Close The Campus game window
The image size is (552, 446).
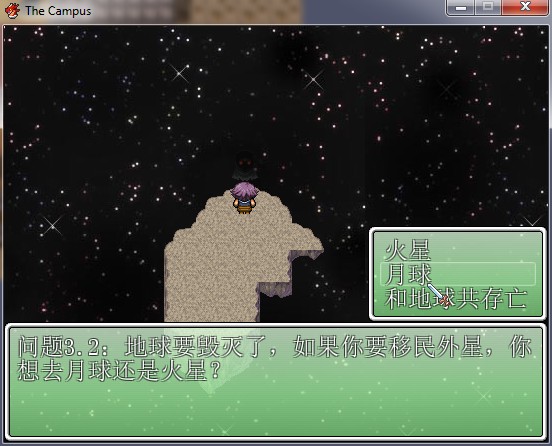point(525,7)
